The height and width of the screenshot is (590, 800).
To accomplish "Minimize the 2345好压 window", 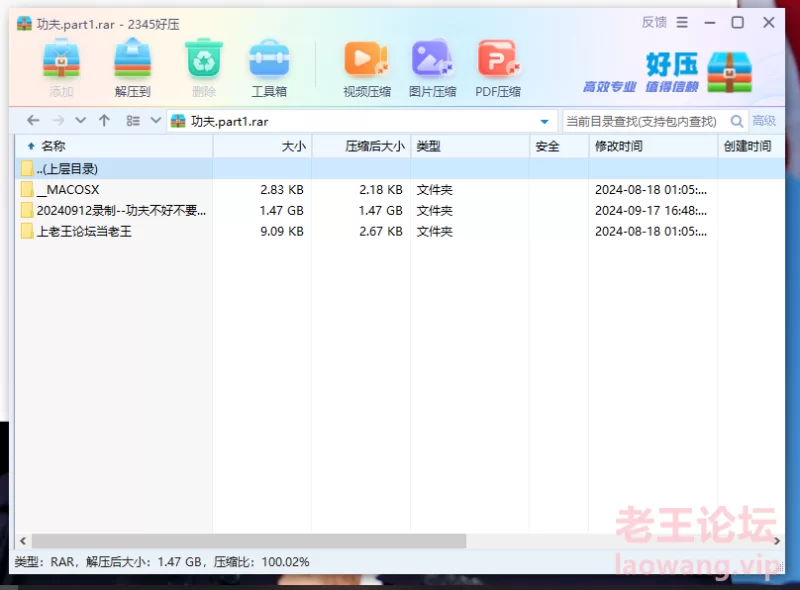I will (x=710, y=22).
